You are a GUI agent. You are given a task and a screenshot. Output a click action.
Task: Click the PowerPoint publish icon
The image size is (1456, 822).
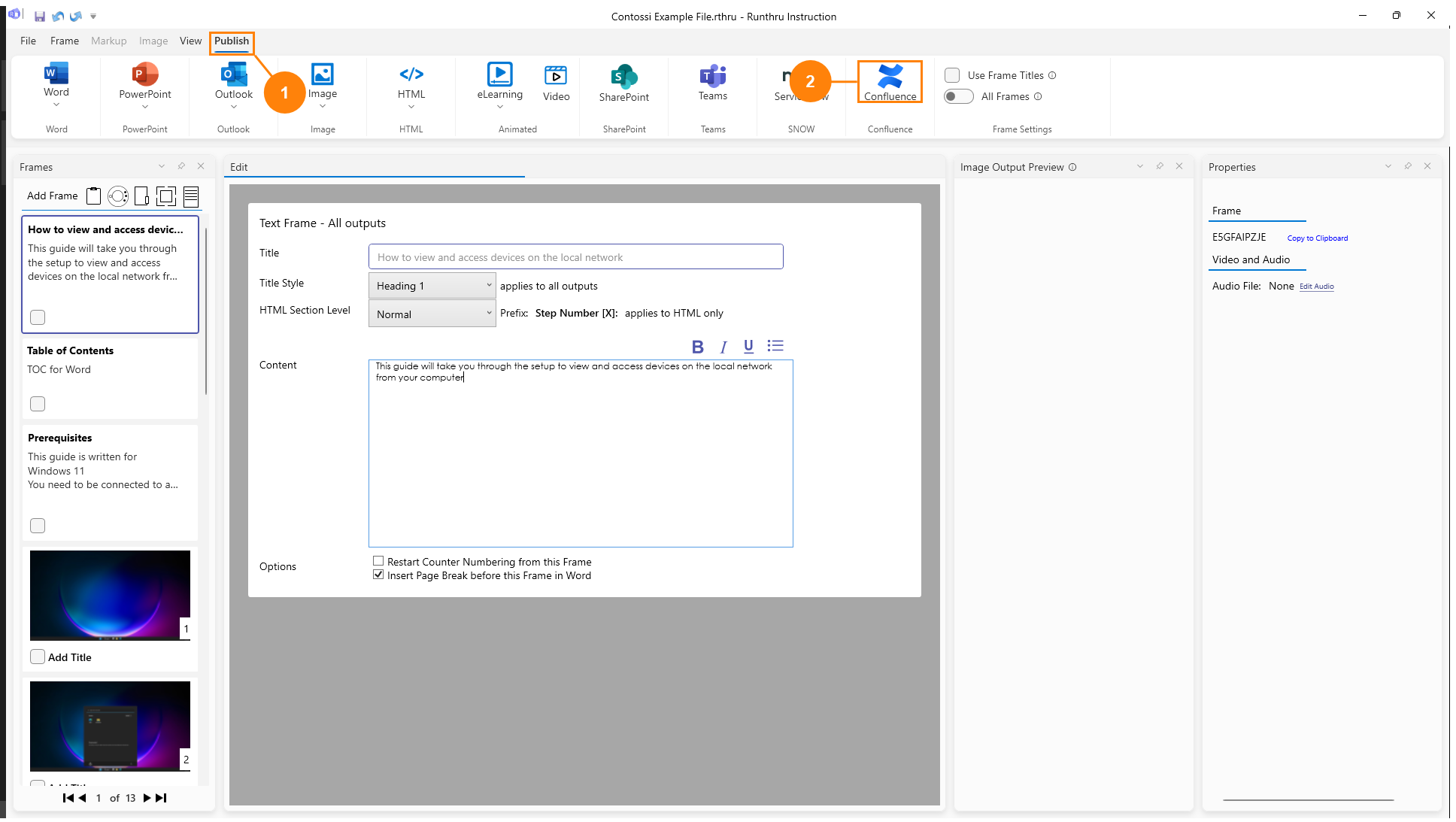145,74
